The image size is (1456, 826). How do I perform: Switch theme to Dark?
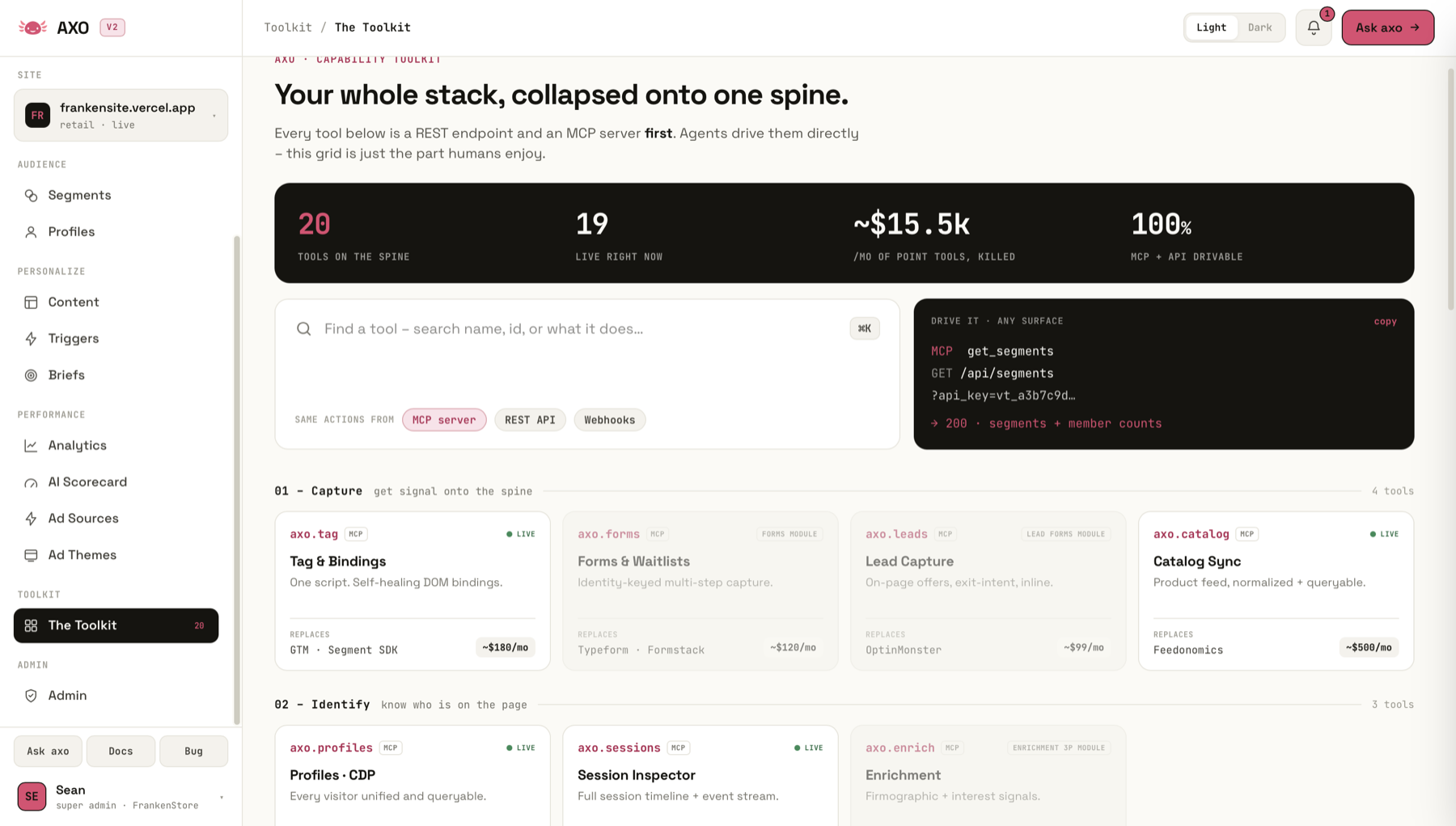(1259, 28)
